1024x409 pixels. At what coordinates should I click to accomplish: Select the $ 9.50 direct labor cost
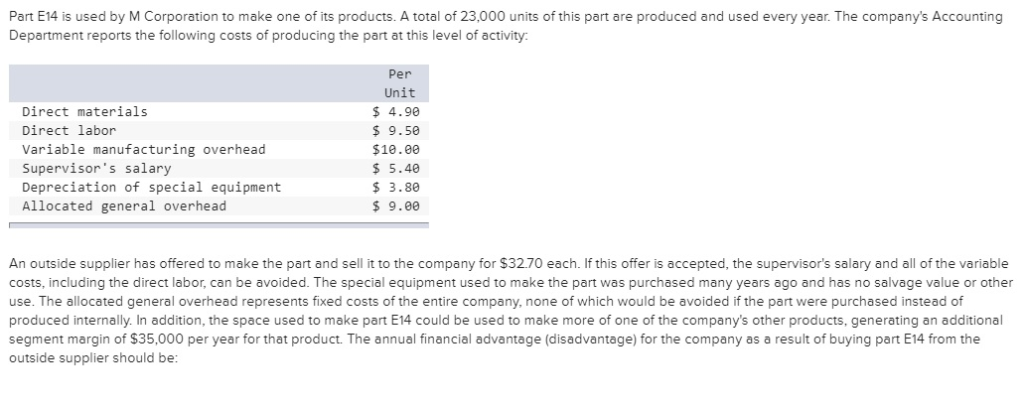(396, 131)
